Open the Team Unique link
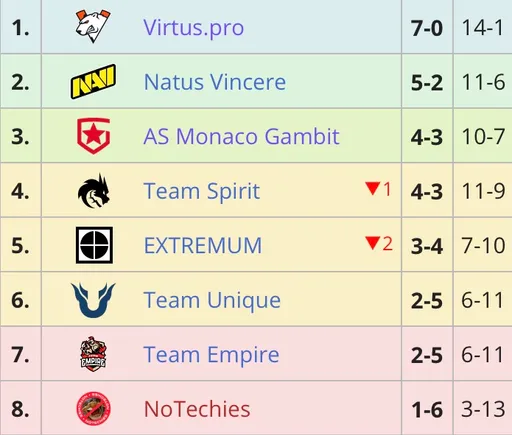 pos(212,301)
